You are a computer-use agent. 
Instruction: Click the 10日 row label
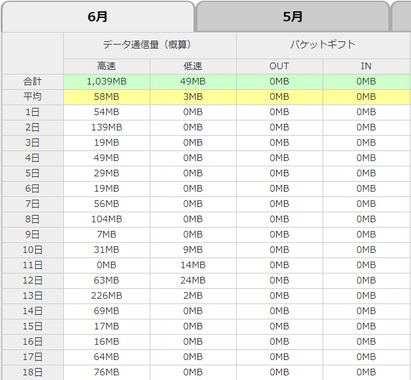click(x=33, y=250)
